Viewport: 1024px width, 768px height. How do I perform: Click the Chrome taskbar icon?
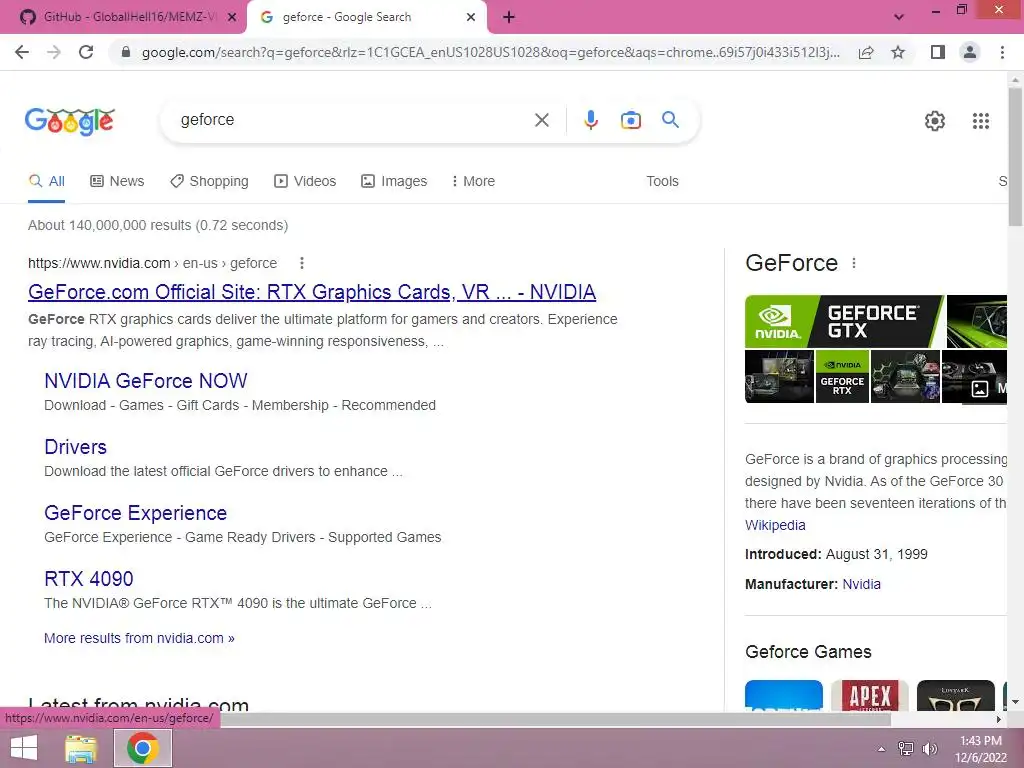coord(143,748)
